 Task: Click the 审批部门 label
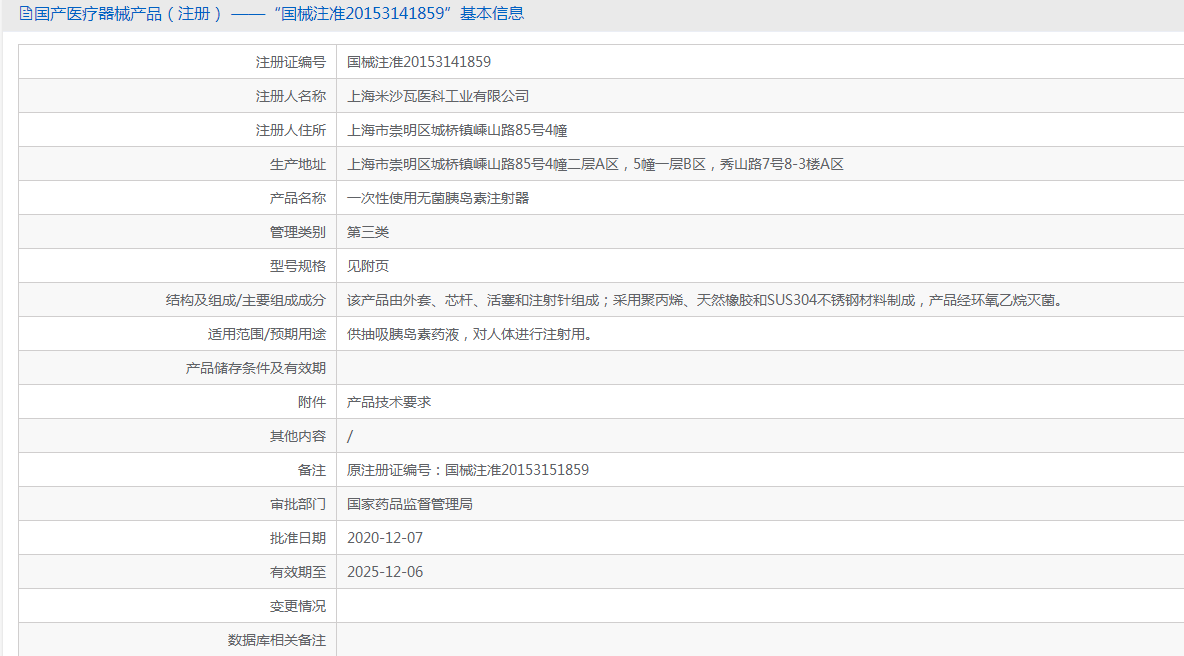pyautogui.click(x=298, y=504)
